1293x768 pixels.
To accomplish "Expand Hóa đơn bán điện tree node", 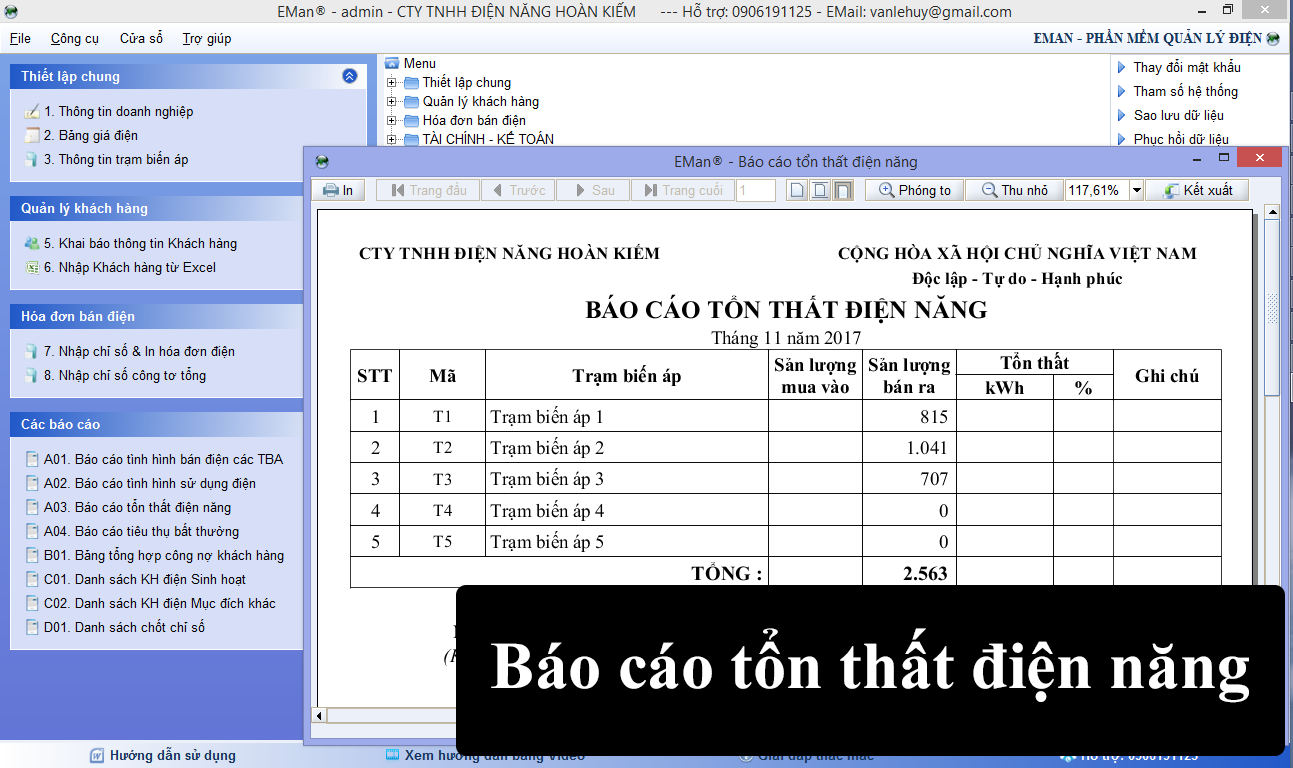I will click(x=392, y=120).
